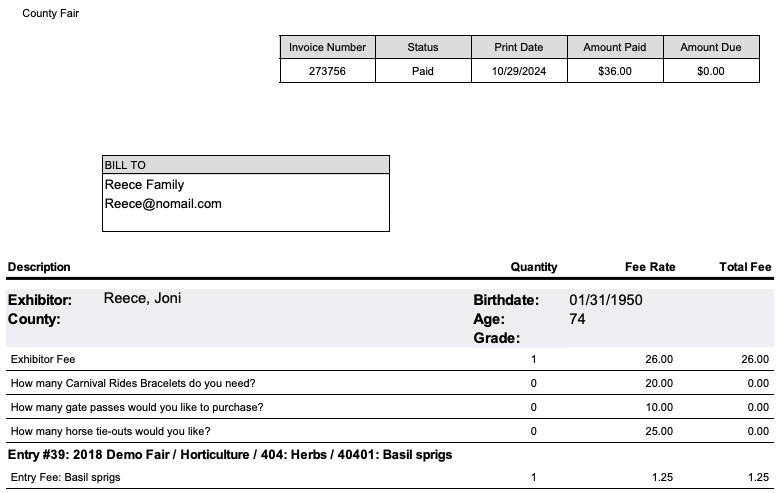Click the Description column heading
The height and width of the screenshot is (493, 777).
point(39,267)
